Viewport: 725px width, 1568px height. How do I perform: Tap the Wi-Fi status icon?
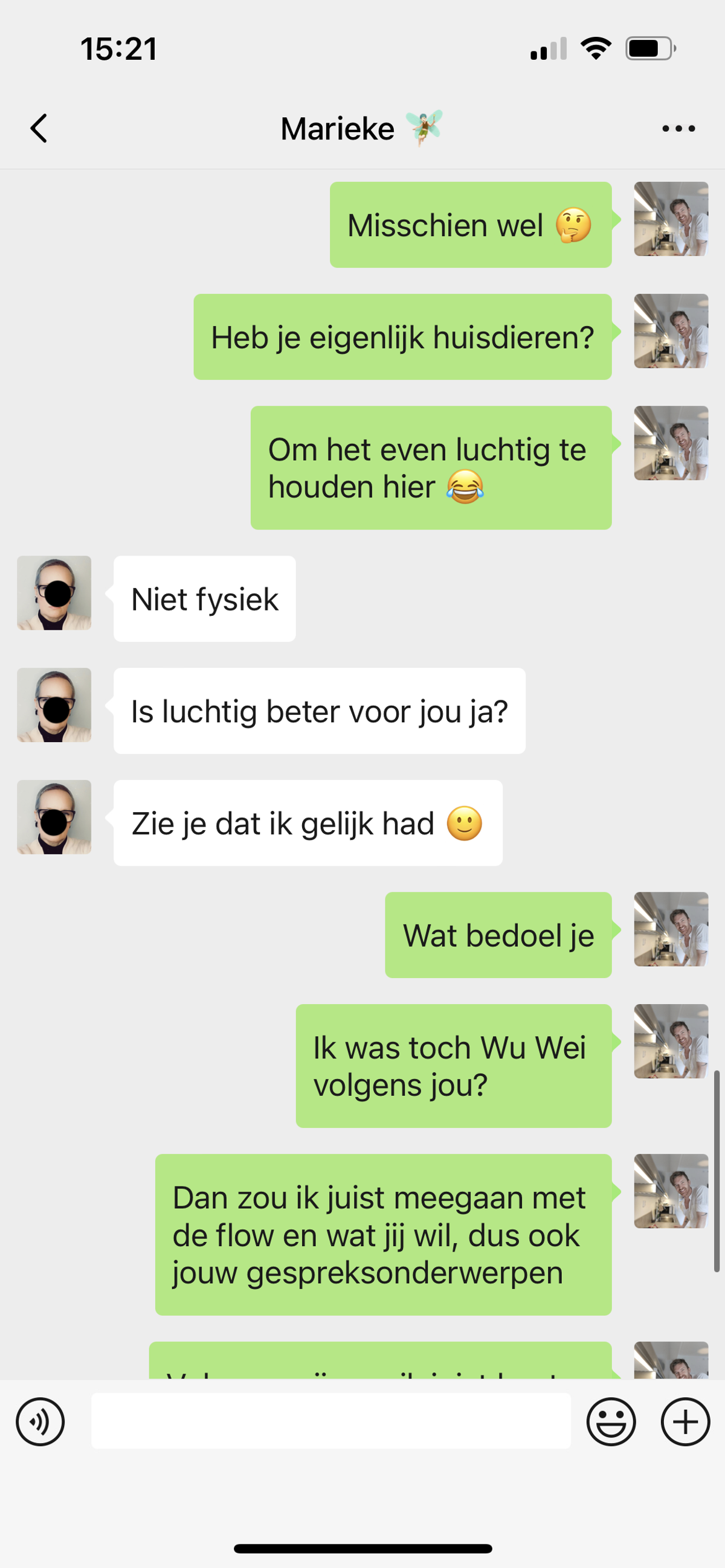pyautogui.click(x=596, y=49)
